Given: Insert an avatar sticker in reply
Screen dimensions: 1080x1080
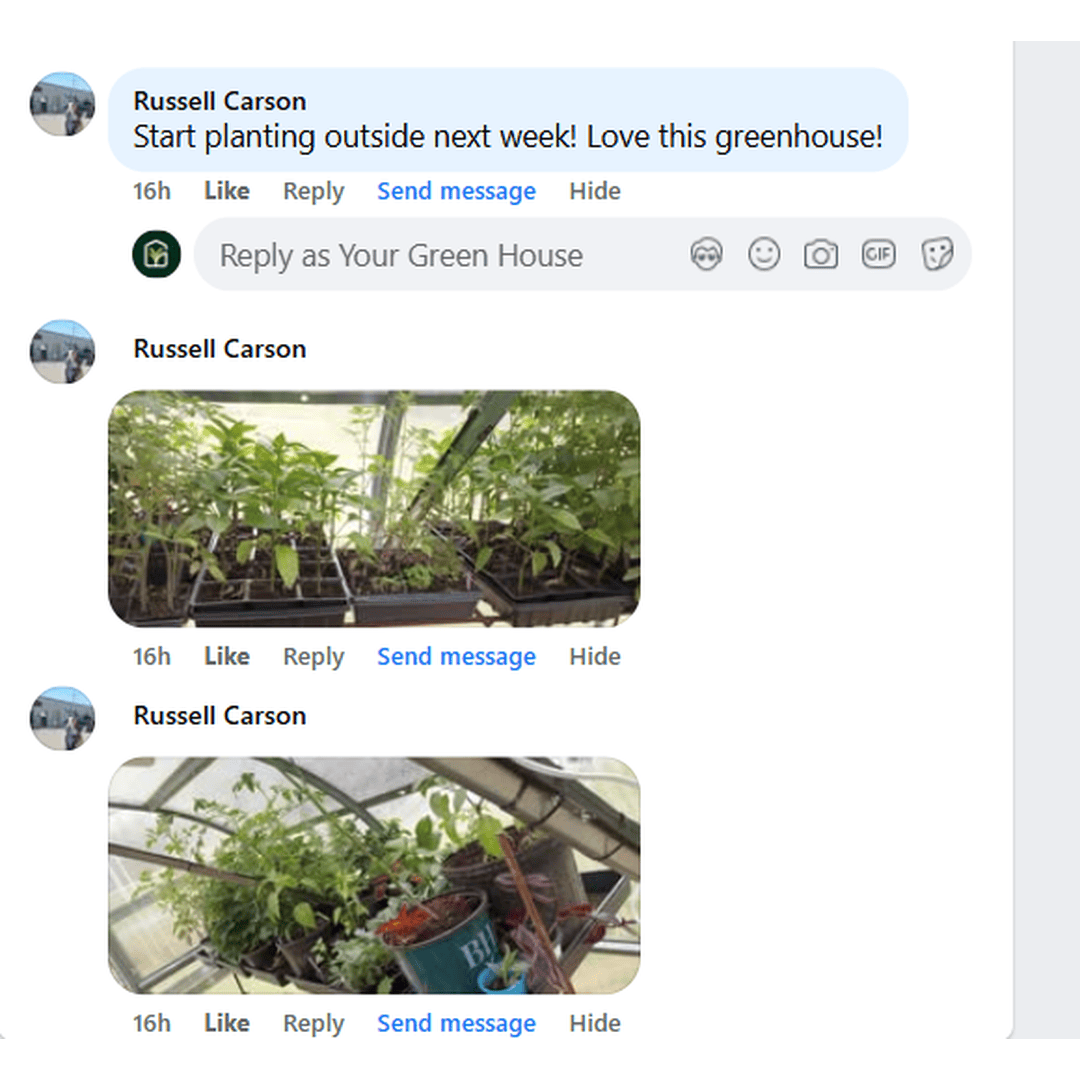Looking at the screenshot, I should coord(706,255).
